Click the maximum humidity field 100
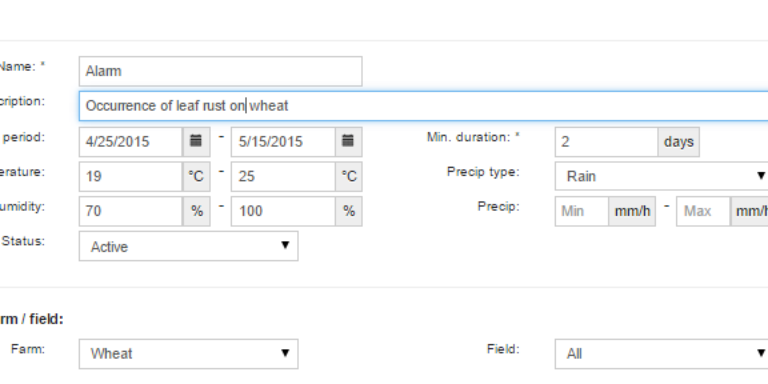This screenshot has height=384, width=768. 283,212
